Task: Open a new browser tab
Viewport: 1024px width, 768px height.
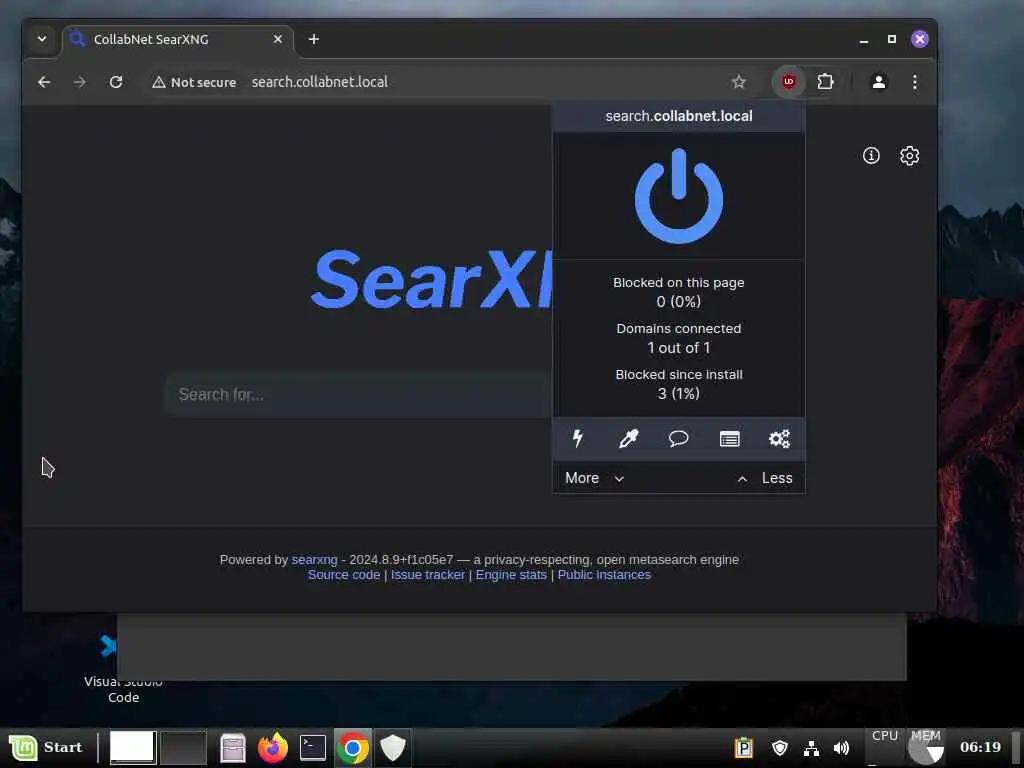Action: 313,39
